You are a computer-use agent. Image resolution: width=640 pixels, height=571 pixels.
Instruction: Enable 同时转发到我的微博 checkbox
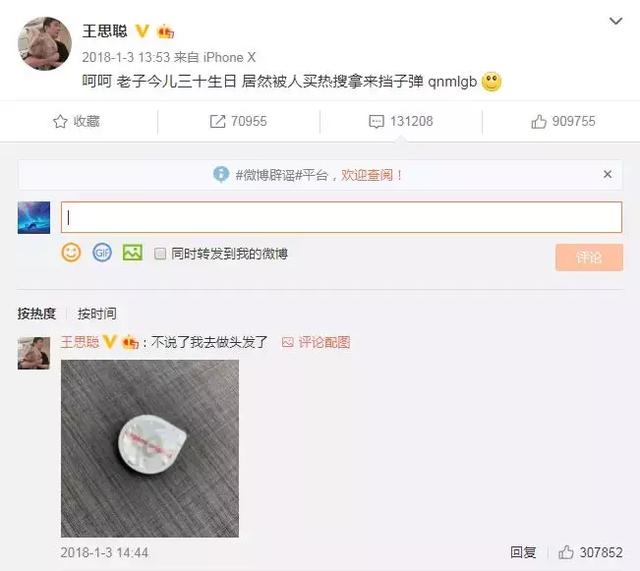[160, 254]
